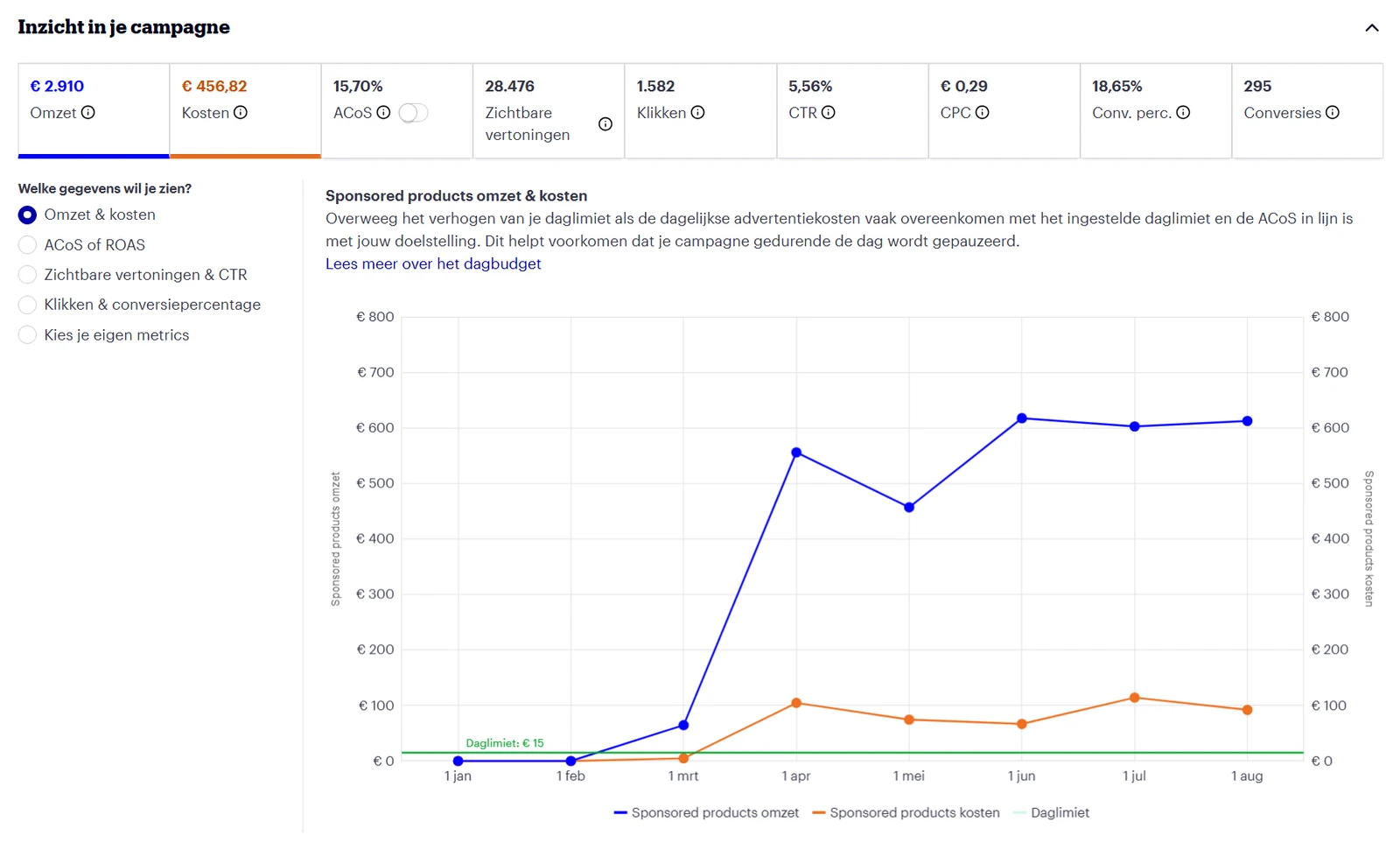This screenshot has width=1400, height=850.
Task: Open the Conv. perc. info icon
Action: pyautogui.click(x=1183, y=112)
